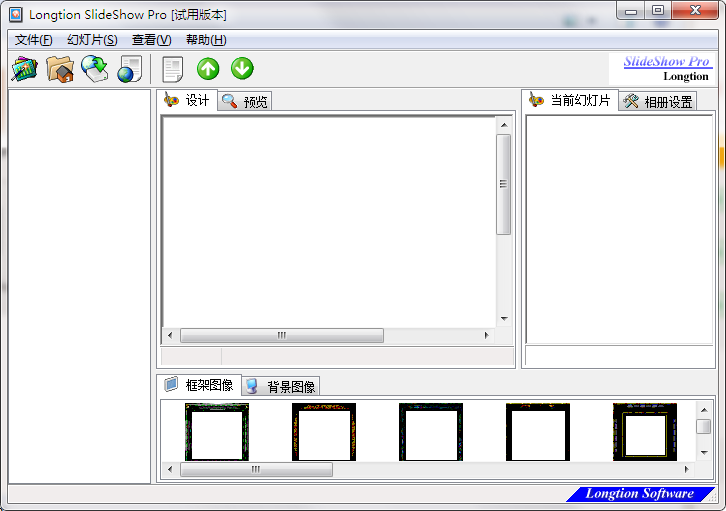Open album folder with the house folder icon

coord(60,69)
